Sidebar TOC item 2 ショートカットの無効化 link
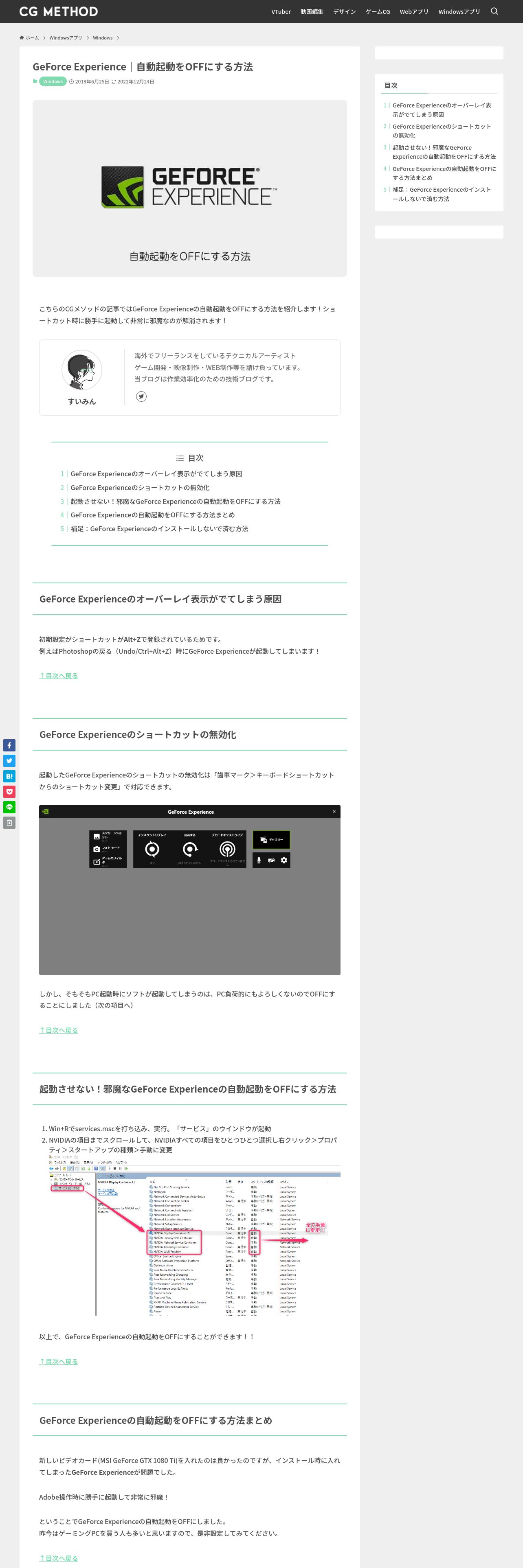 442,131
